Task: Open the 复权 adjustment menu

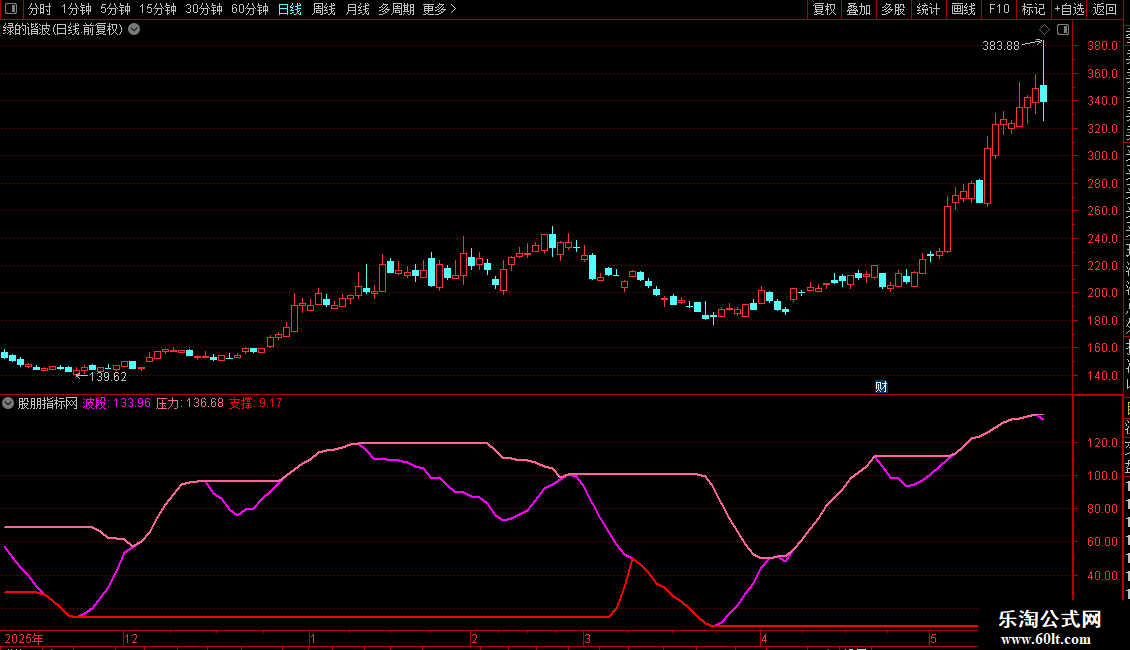Action: click(x=824, y=9)
